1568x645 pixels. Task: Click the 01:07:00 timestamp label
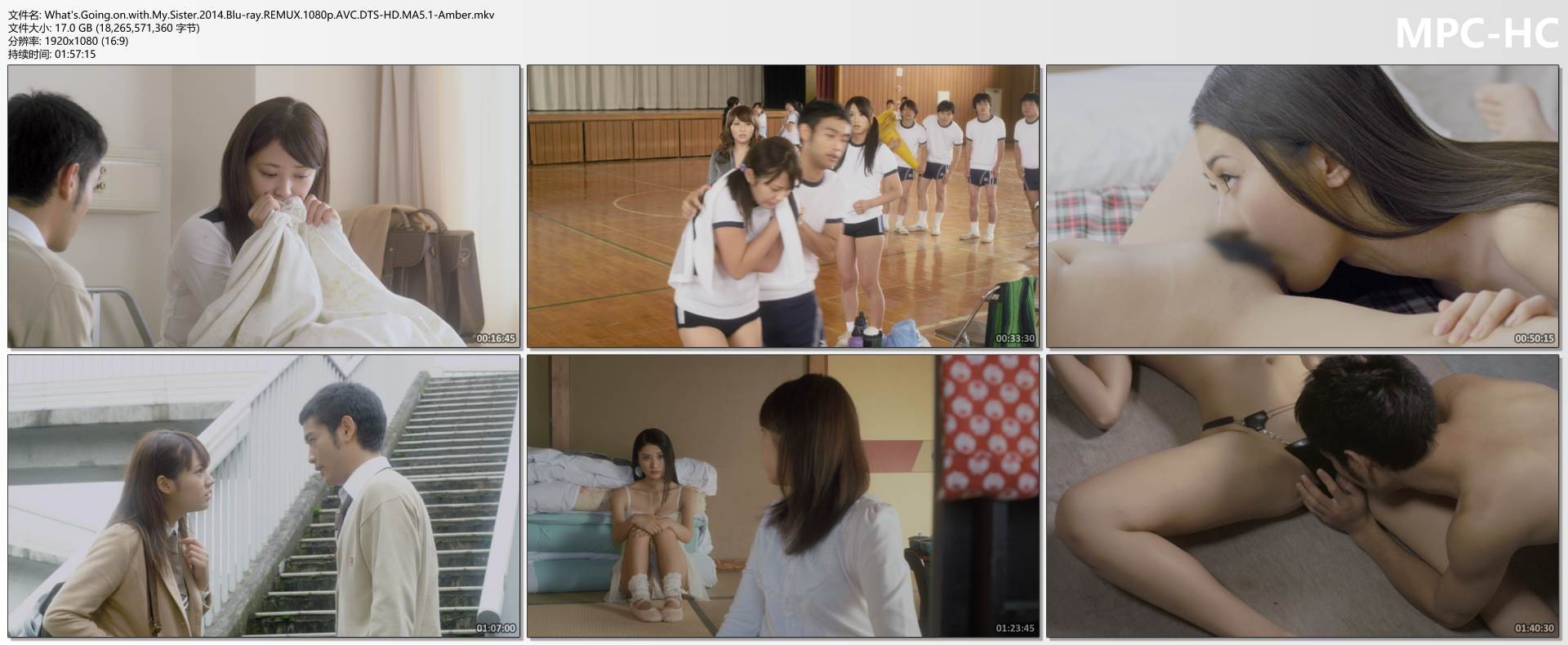pos(496,628)
